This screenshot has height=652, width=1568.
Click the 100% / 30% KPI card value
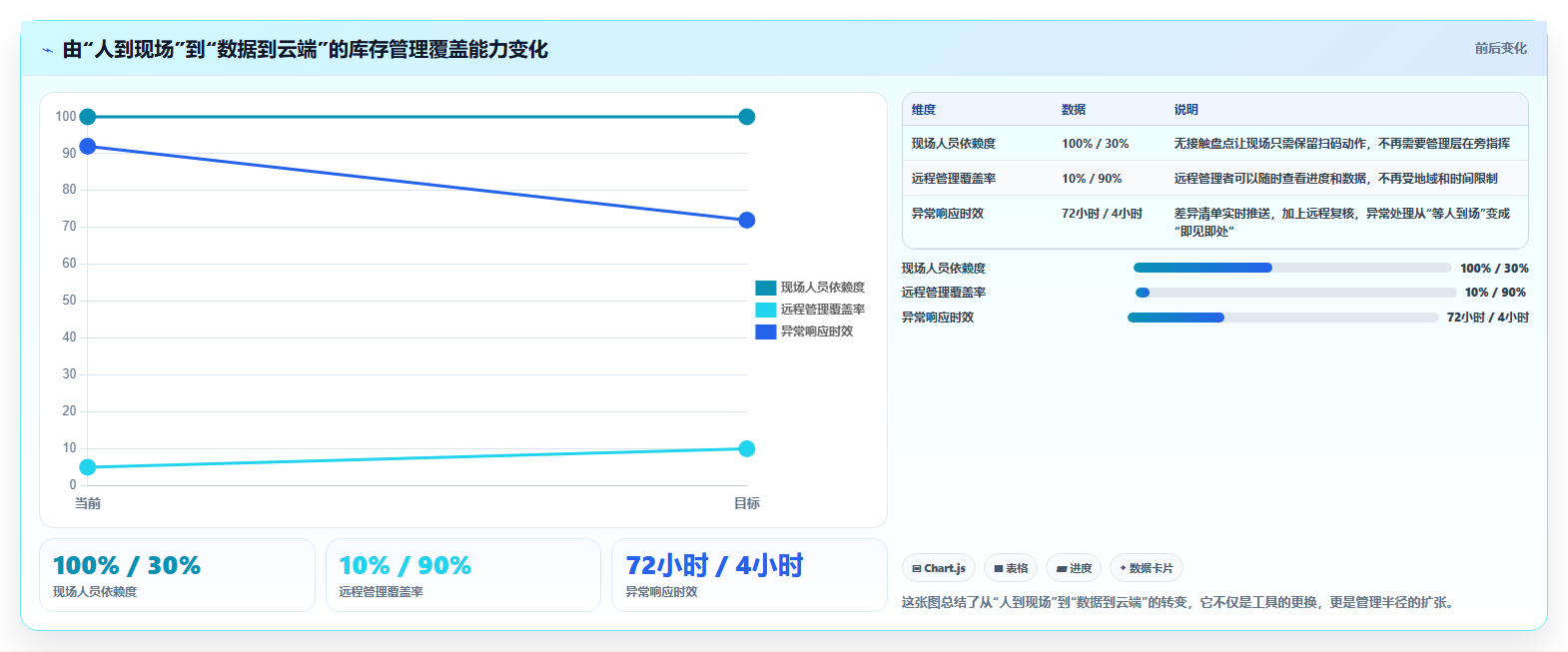[x=127, y=566]
